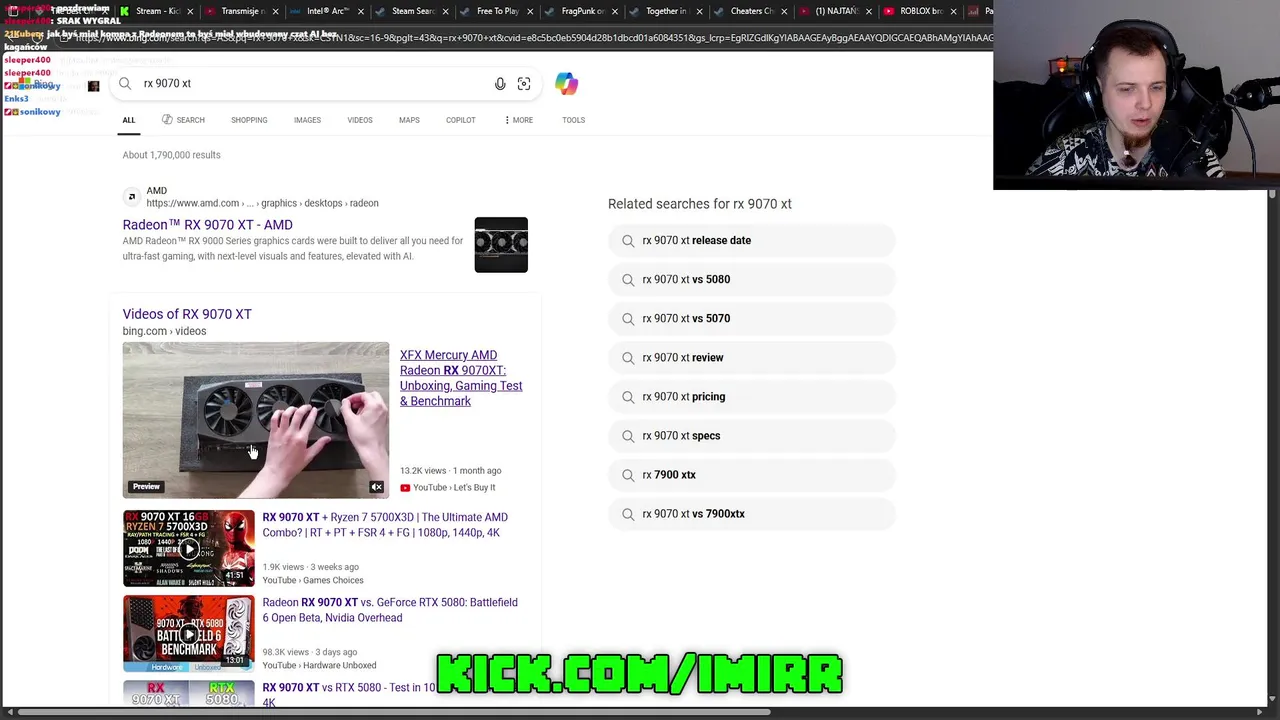Click YouTube icon beside Let's Buy It
The width and height of the screenshot is (1280, 720).
point(405,488)
